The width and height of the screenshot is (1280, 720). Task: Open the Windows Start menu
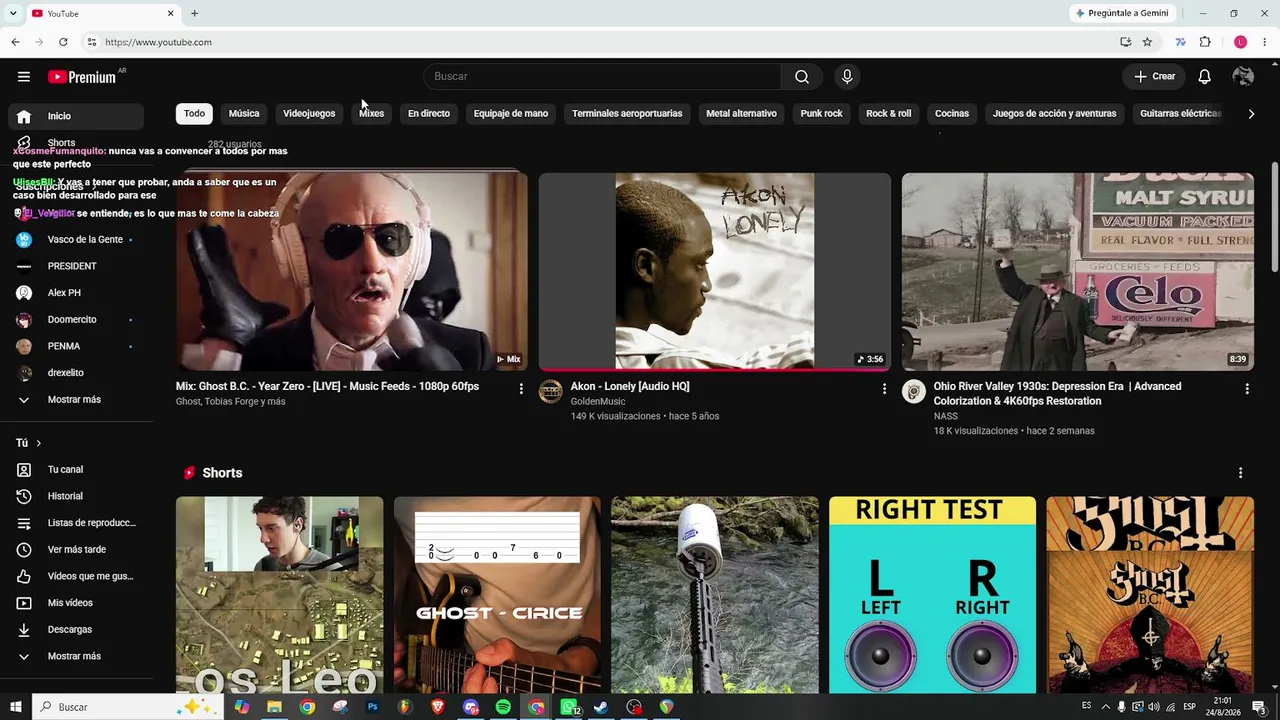pos(16,707)
